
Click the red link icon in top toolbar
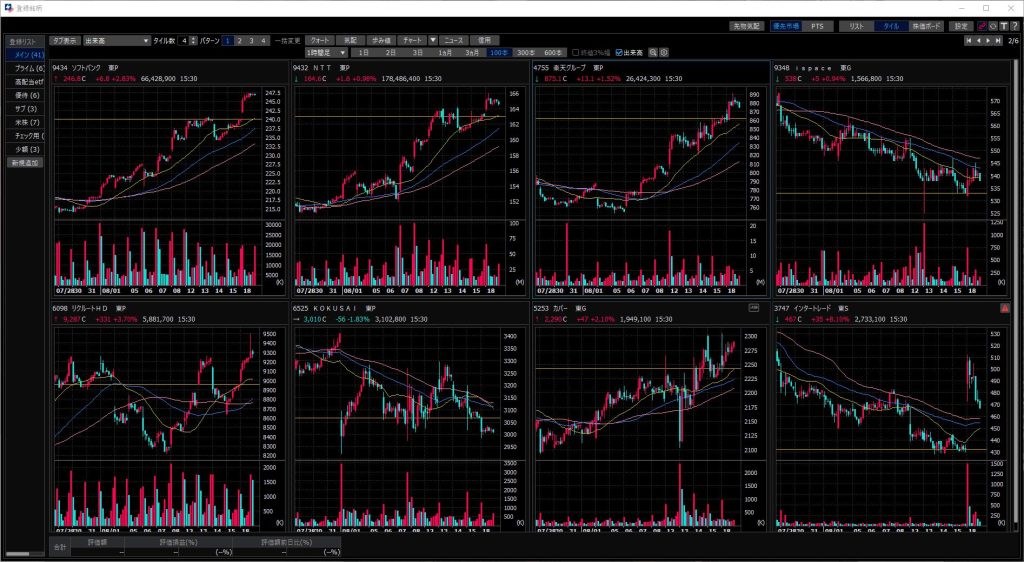pyautogui.click(x=981, y=26)
